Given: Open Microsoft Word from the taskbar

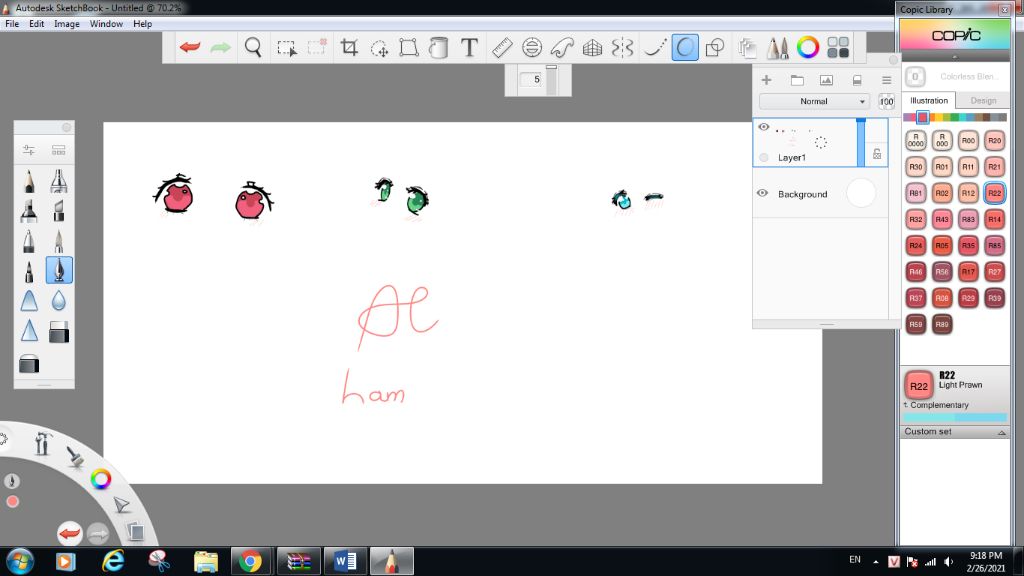Looking at the screenshot, I should coord(345,561).
